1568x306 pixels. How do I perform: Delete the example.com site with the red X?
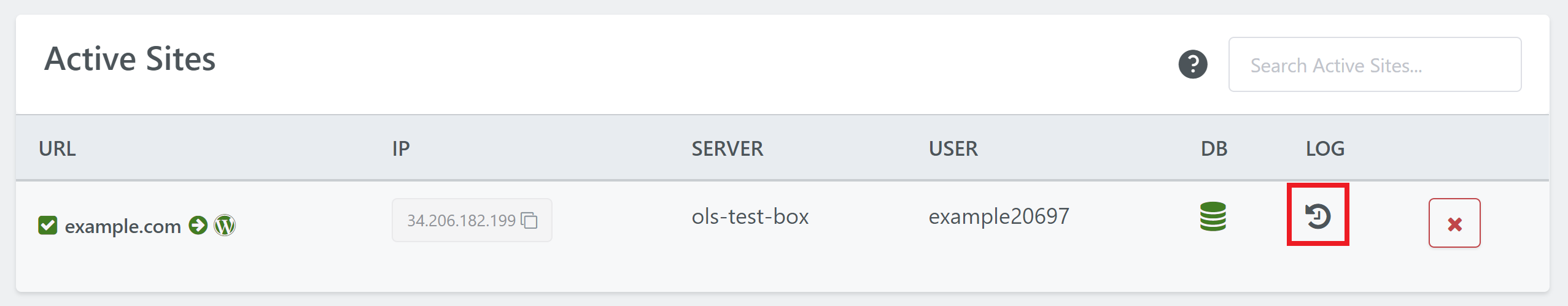pos(1454,223)
